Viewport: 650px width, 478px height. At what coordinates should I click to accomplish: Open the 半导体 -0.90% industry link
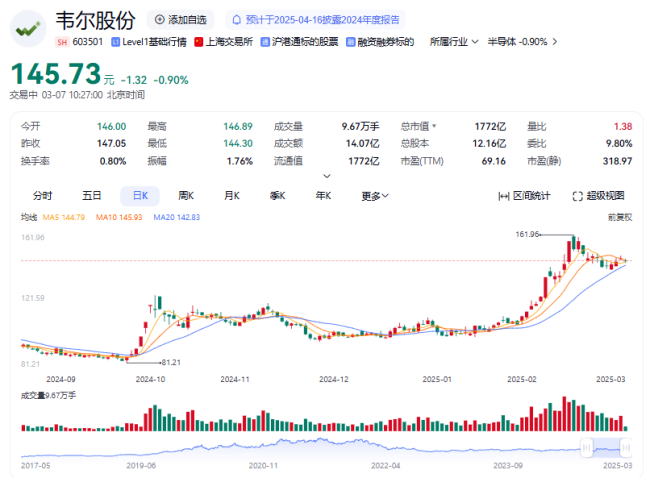point(517,42)
